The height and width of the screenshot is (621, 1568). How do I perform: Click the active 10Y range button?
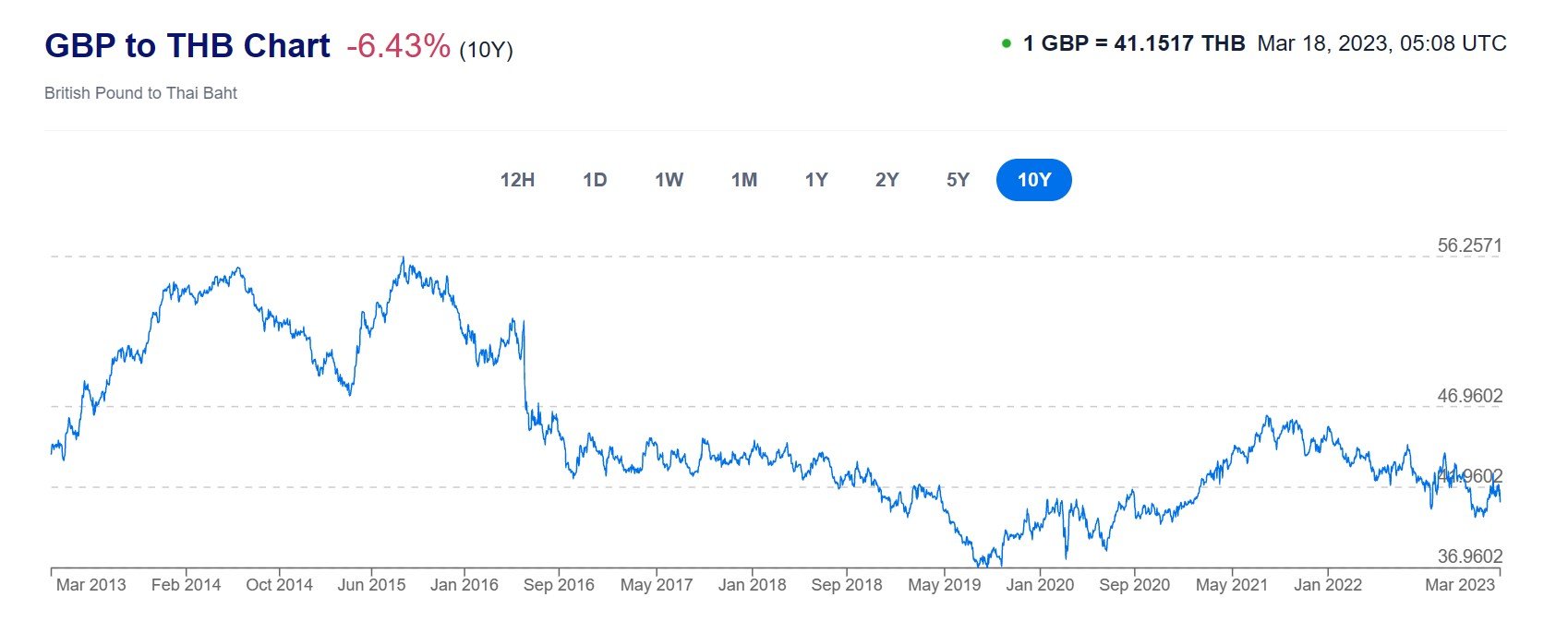click(1034, 180)
